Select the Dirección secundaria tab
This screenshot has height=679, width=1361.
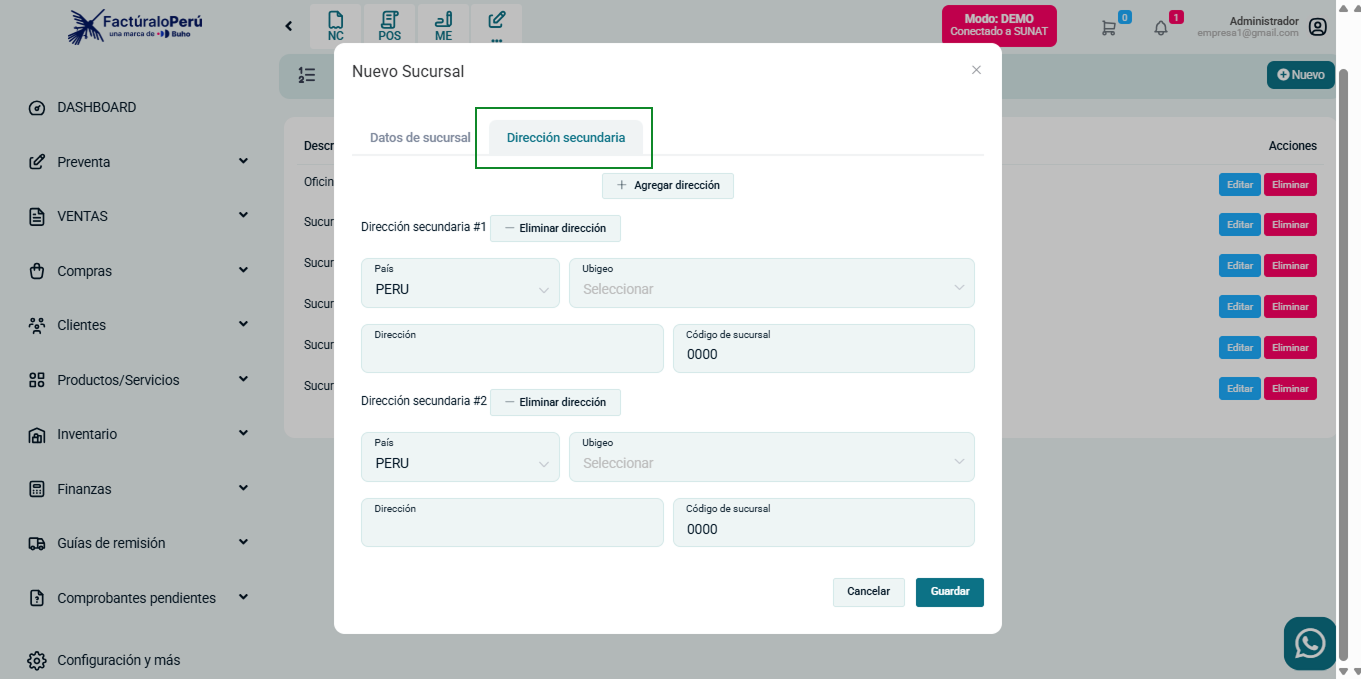pos(566,138)
